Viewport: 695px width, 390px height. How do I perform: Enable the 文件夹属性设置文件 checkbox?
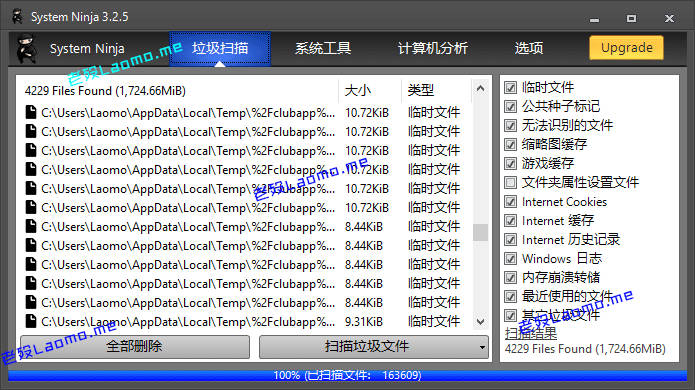pyautogui.click(x=511, y=182)
